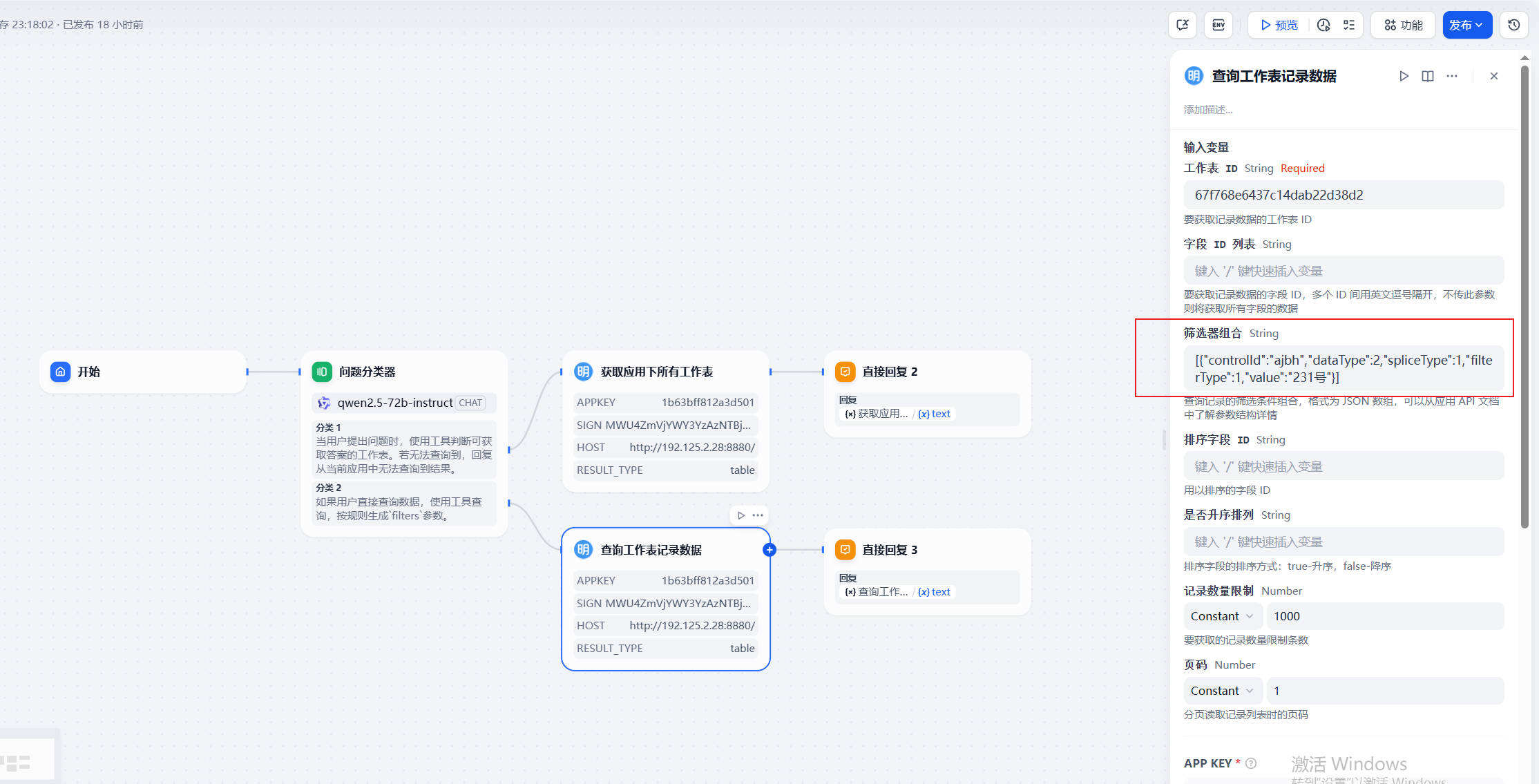Open the checklist icon in top toolbar

point(1349,25)
